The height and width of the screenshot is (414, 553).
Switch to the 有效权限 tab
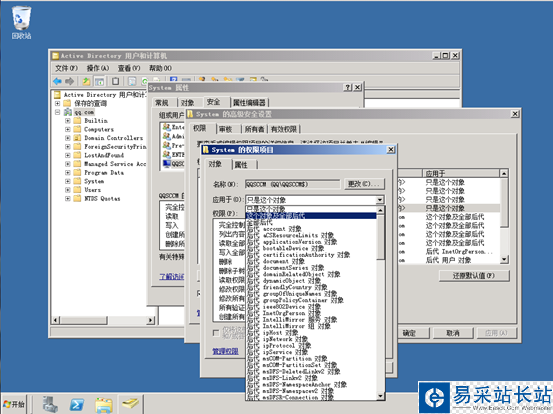(284, 129)
